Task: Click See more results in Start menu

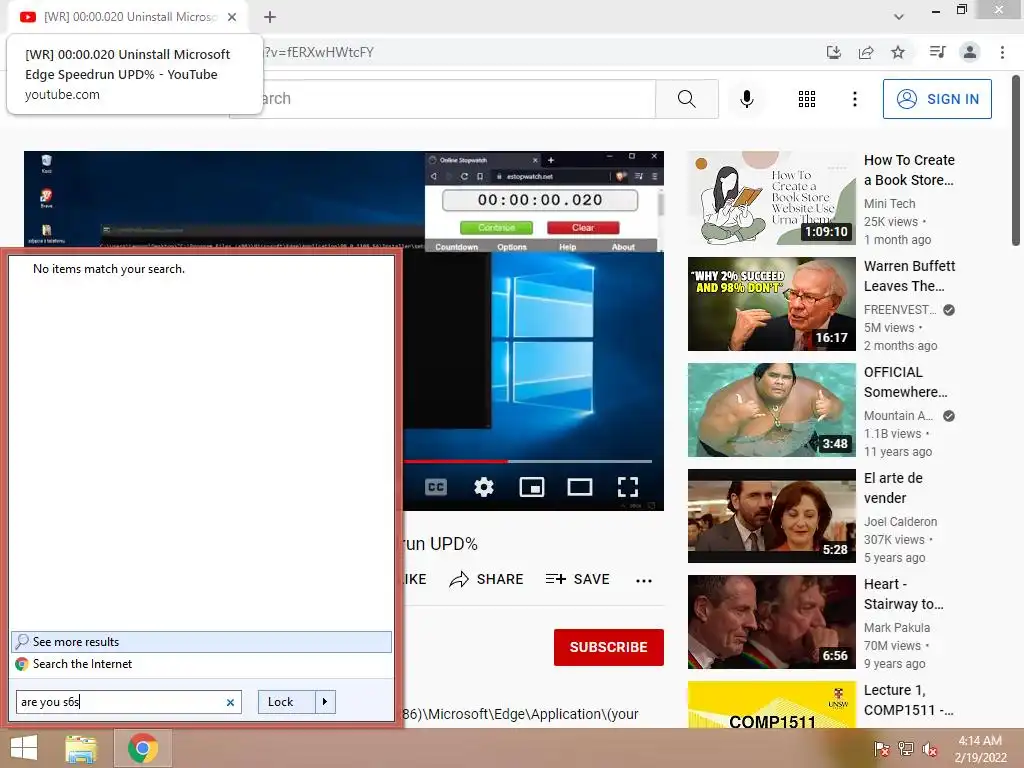Action: pos(201,642)
